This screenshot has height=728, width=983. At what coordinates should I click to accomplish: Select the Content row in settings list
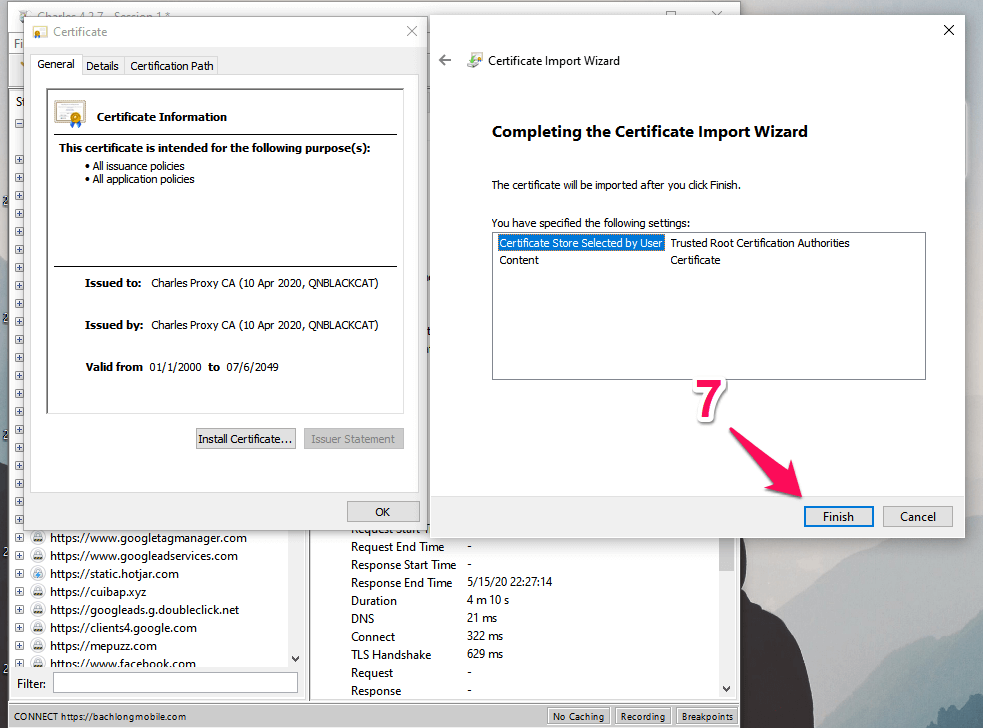[x=519, y=260]
